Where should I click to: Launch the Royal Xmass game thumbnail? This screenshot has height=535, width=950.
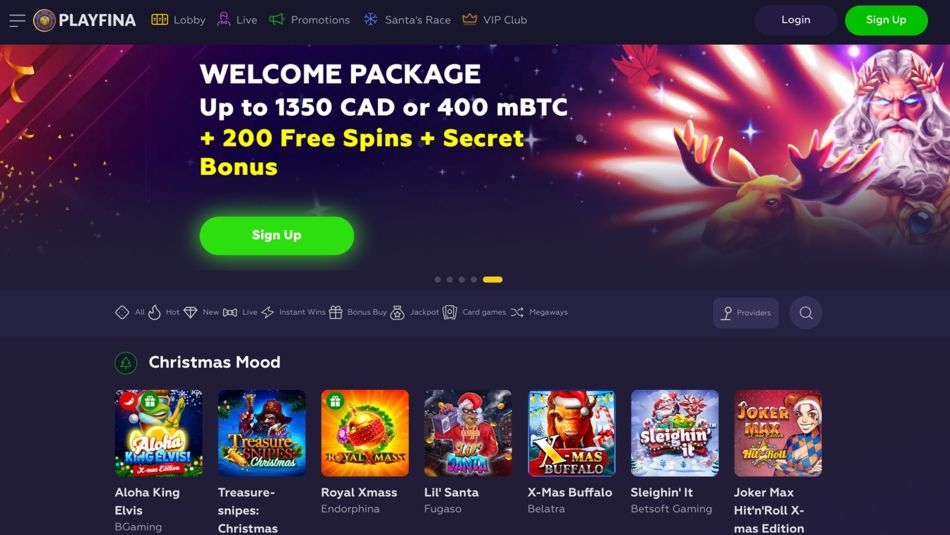coord(365,433)
